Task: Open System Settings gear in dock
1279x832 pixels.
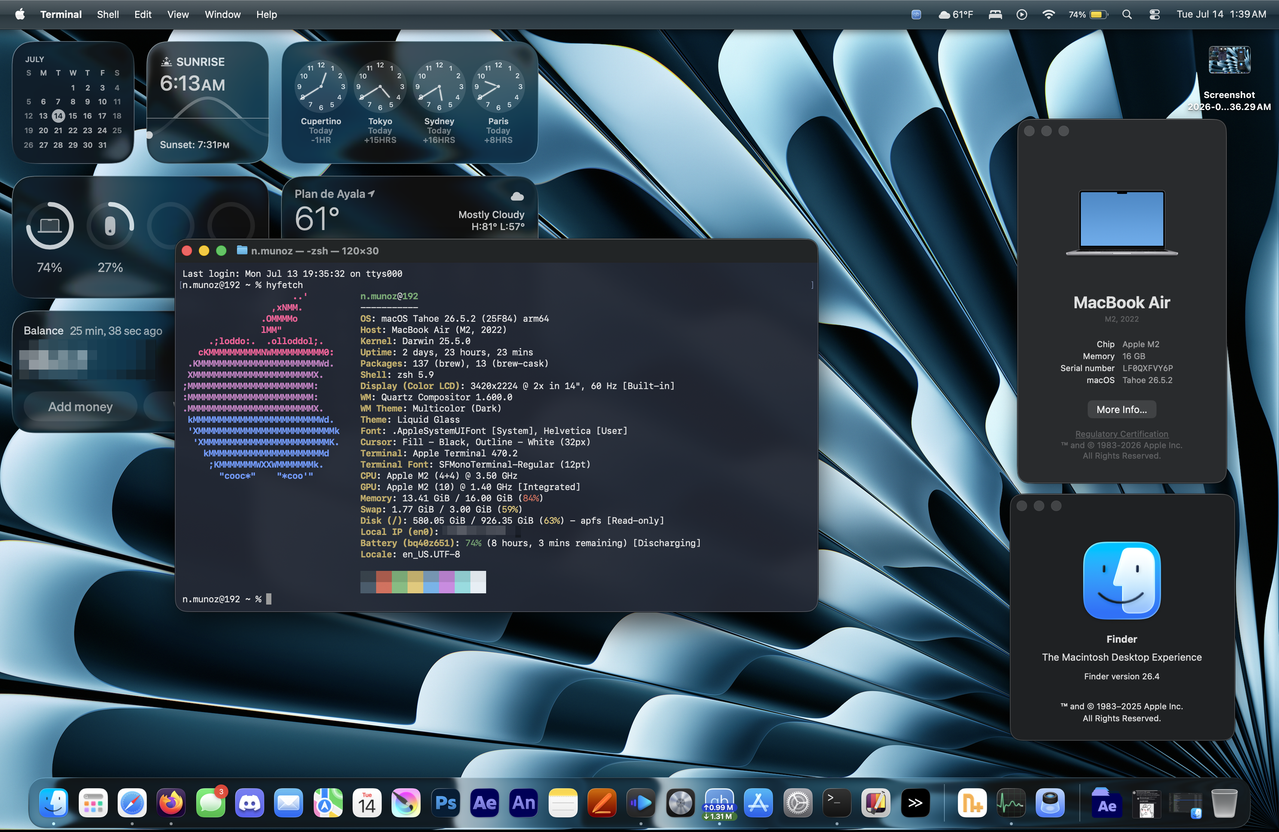Action: [798, 802]
